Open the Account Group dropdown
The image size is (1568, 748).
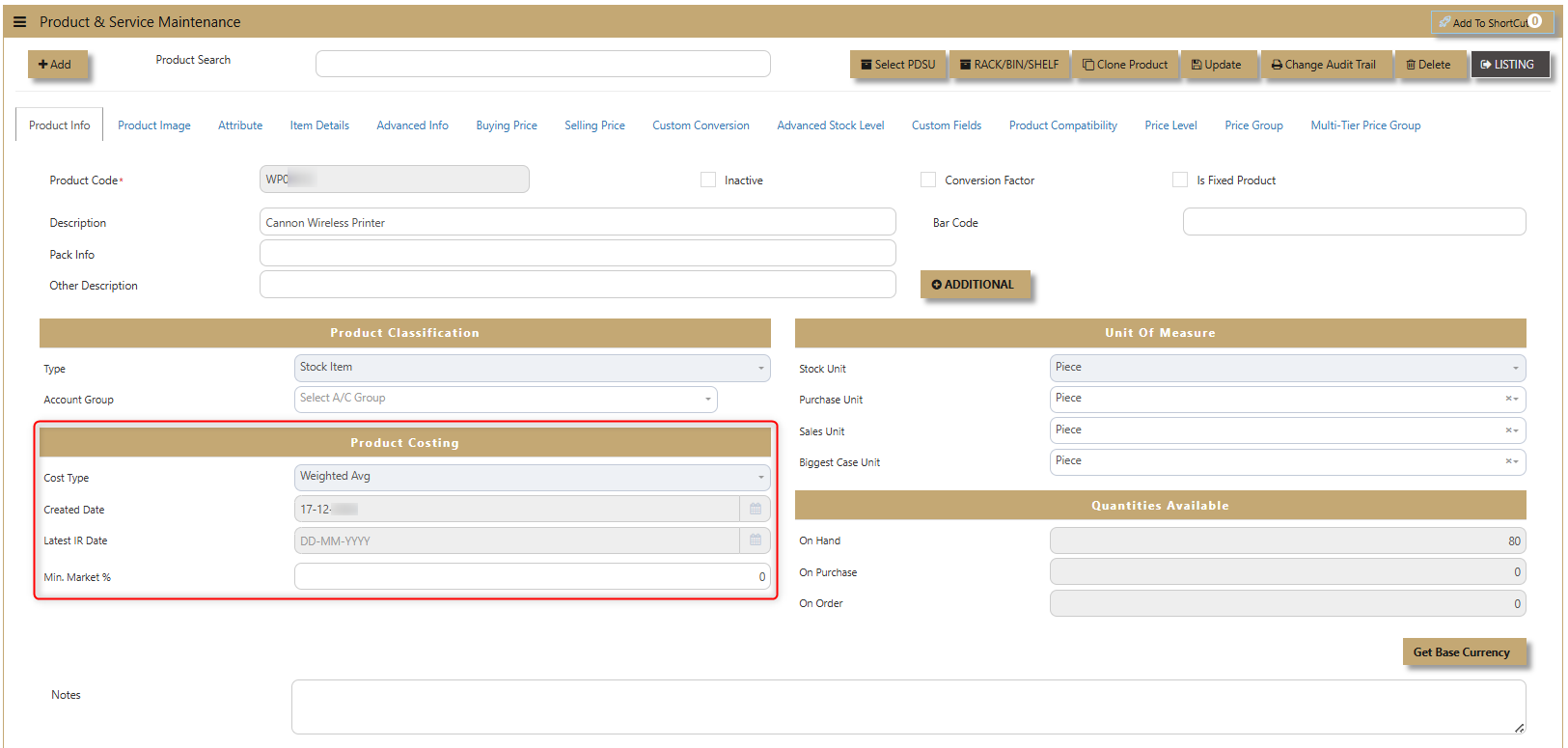click(506, 399)
